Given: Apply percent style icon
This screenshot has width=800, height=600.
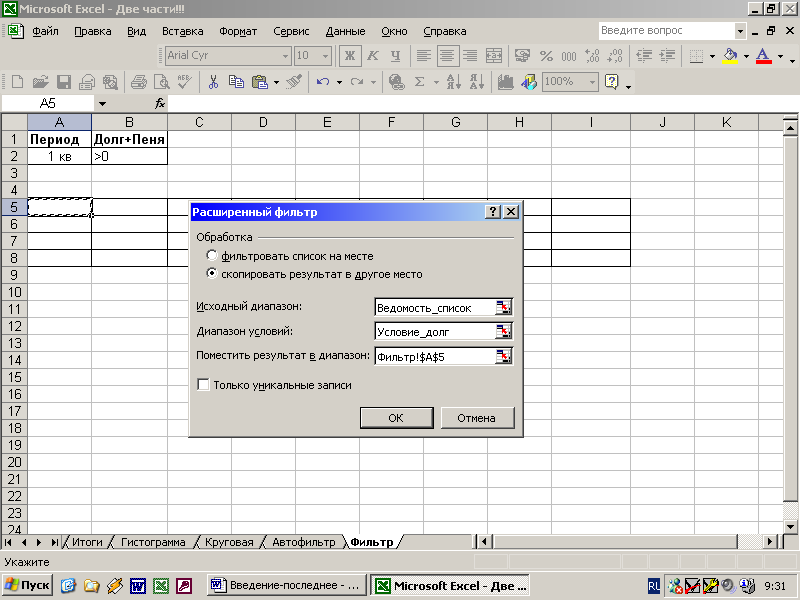Looking at the screenshot, I should point(546,56).
